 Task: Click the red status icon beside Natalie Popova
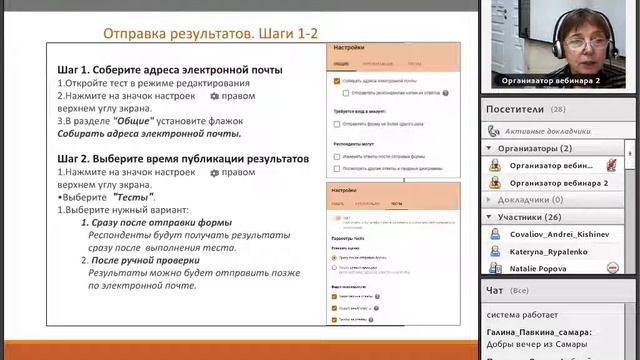click(x=613, y=268)
